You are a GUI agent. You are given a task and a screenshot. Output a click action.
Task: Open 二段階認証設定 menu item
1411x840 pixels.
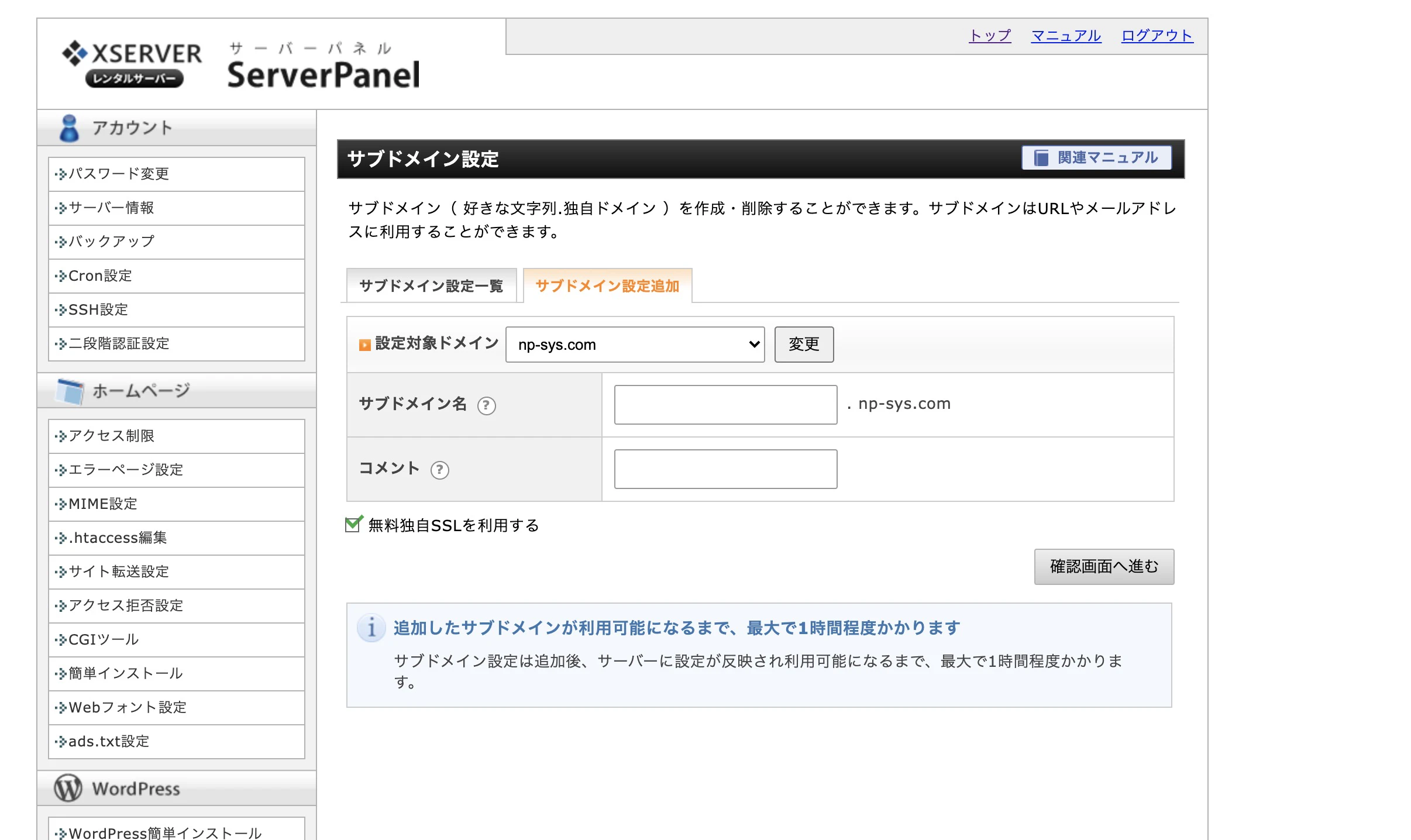[177, 344]
